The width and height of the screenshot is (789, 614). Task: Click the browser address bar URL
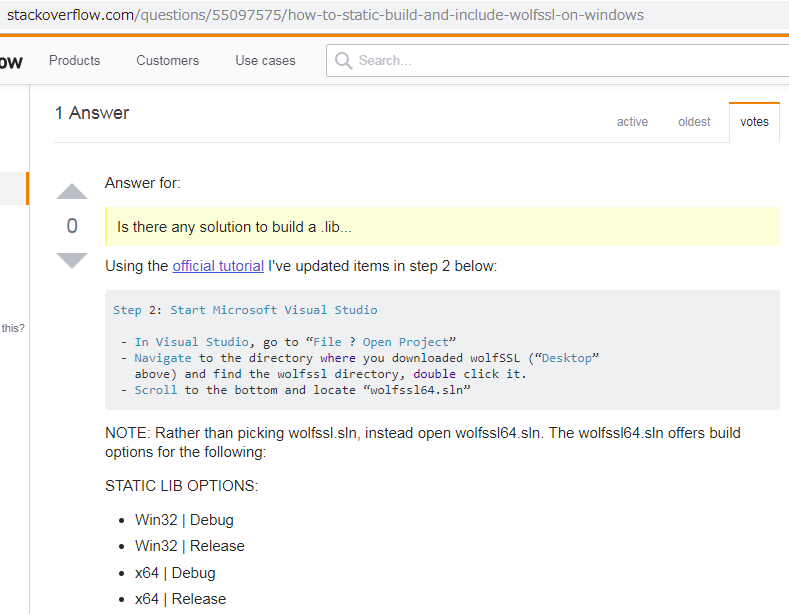(x=325, y=15)
